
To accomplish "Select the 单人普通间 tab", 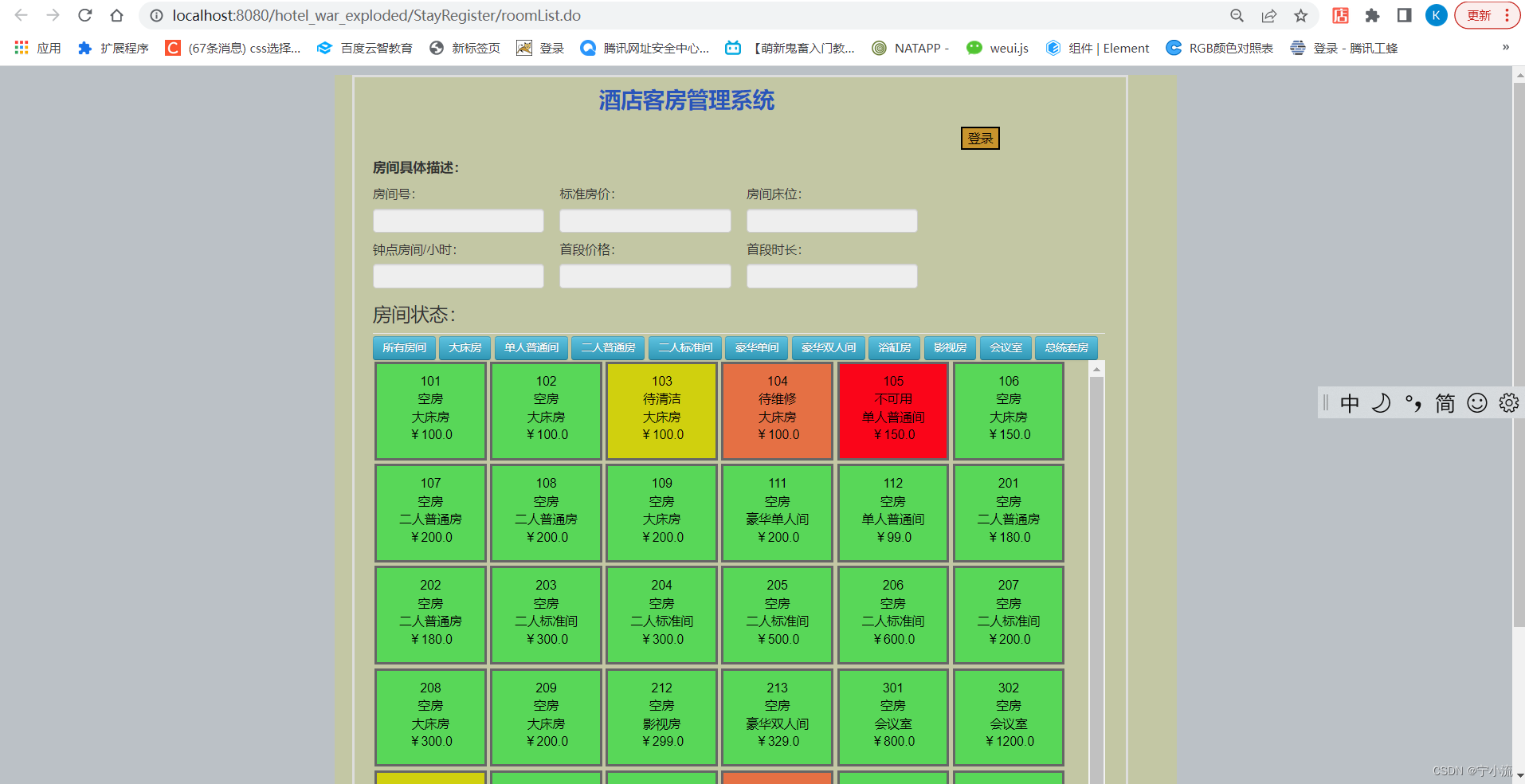I will coord(531,348).
